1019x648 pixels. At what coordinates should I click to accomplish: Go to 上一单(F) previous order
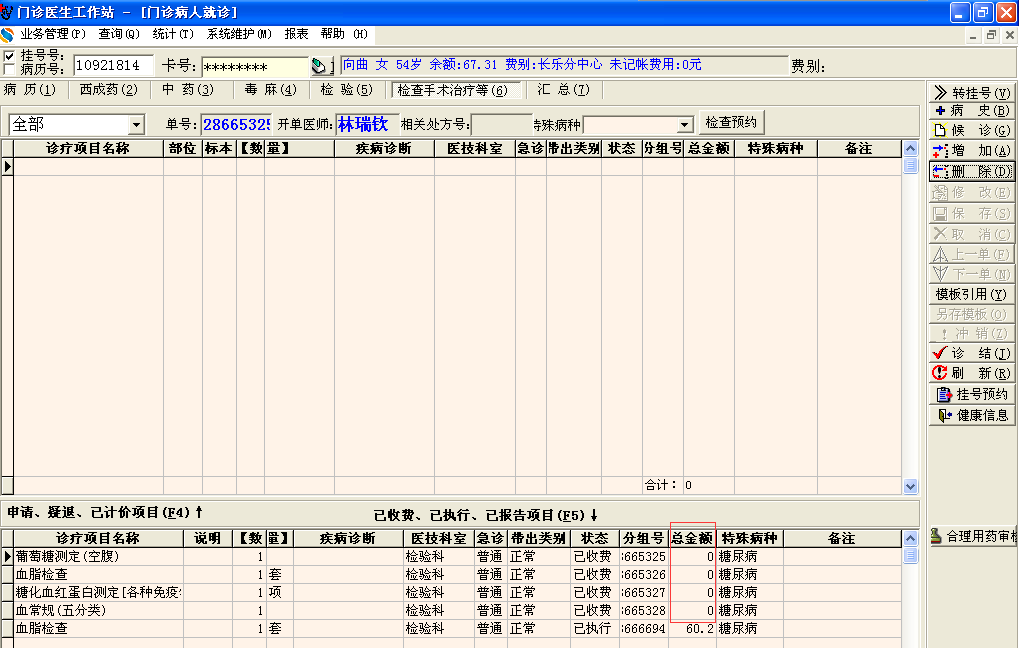pos(972,254)
